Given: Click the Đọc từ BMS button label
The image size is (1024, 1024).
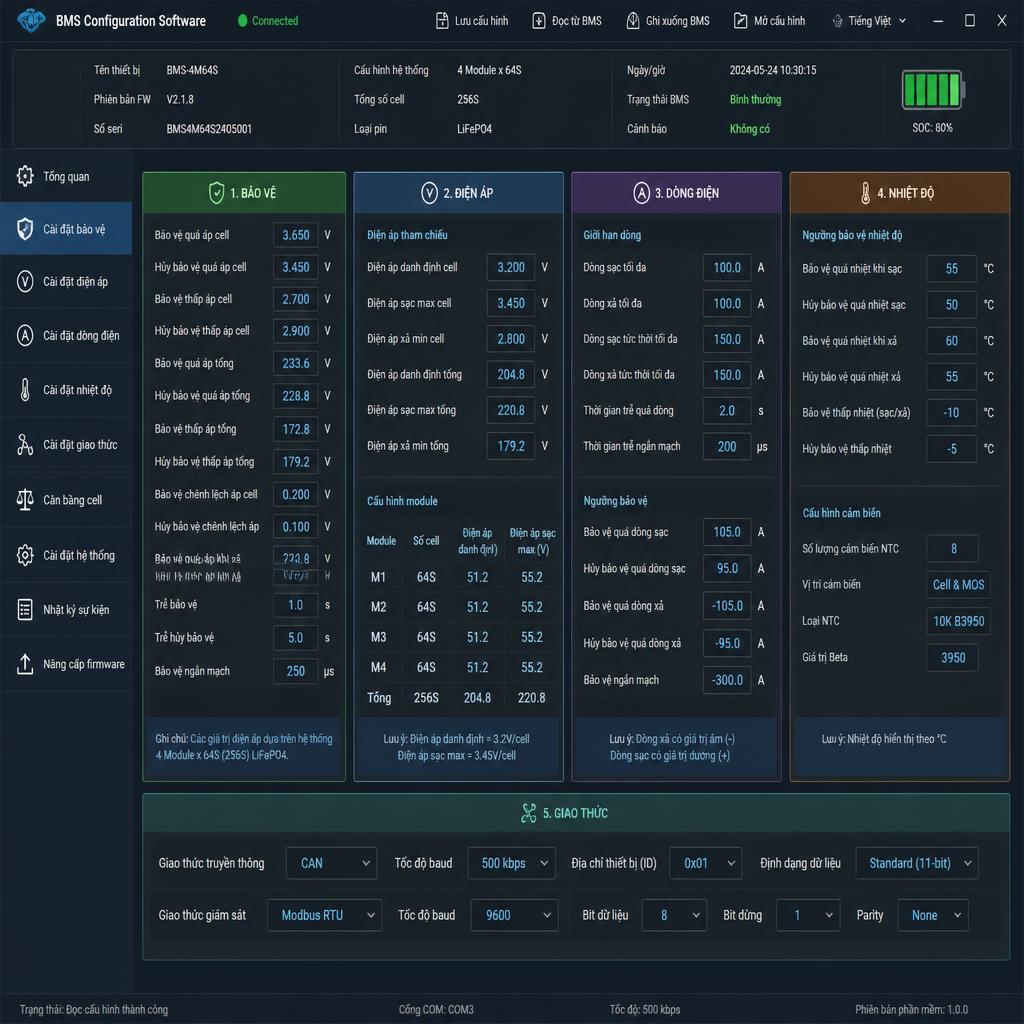Looking at the screenshot, I should coord(577,21).
